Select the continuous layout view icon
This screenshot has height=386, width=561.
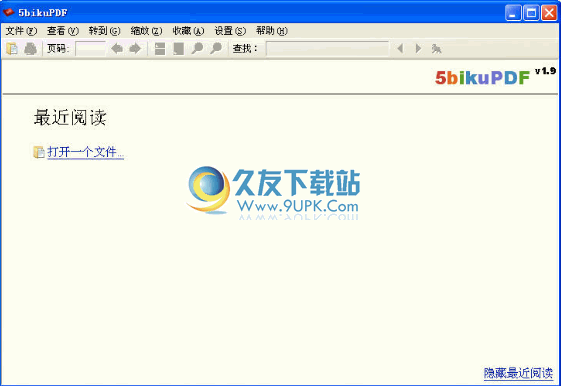tap(160, 49)
